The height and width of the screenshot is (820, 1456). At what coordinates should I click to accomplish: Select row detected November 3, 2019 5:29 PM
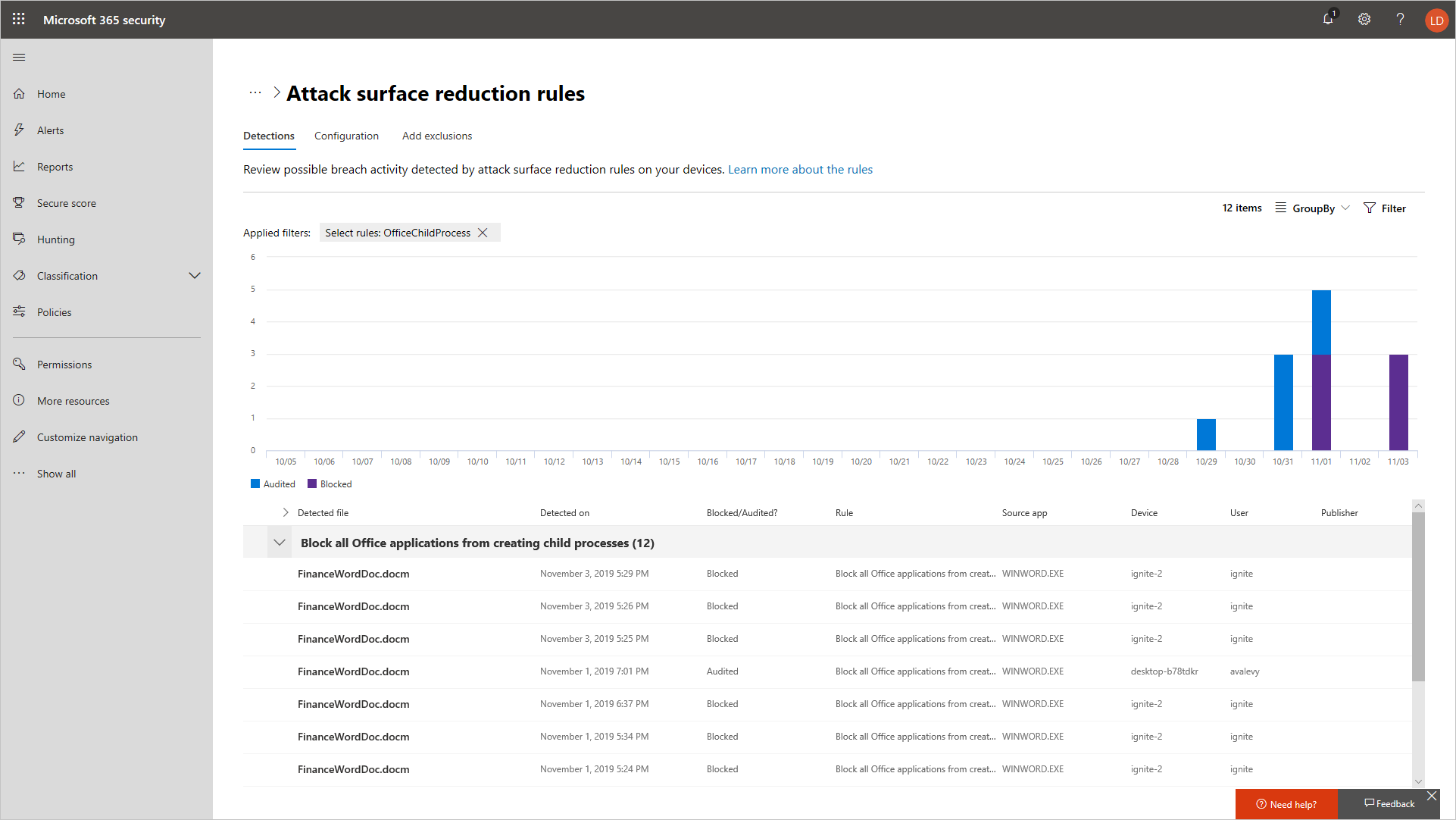click(x=827, y=574)
